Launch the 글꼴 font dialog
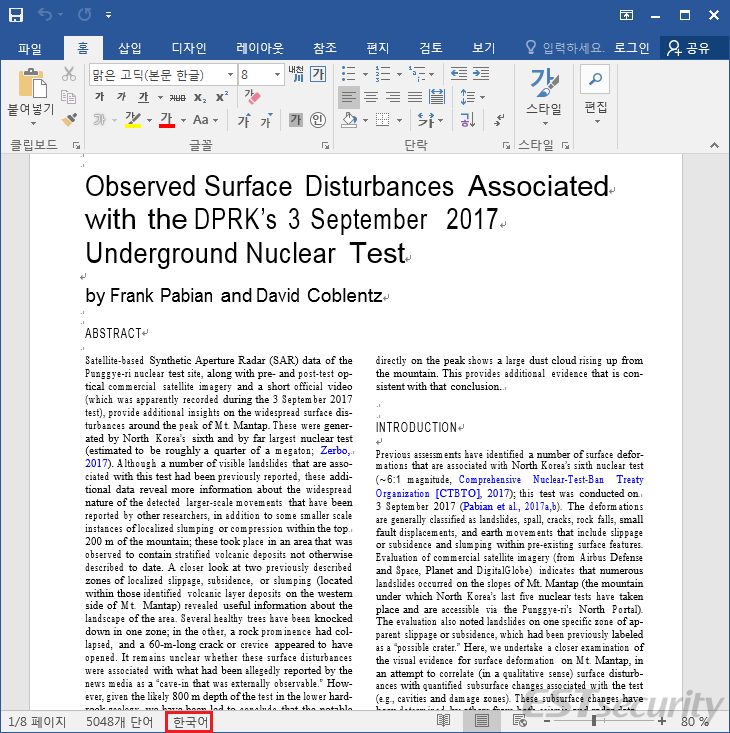Image resolution: width=730 pixels, height=733 pixels. pos(325,146)
